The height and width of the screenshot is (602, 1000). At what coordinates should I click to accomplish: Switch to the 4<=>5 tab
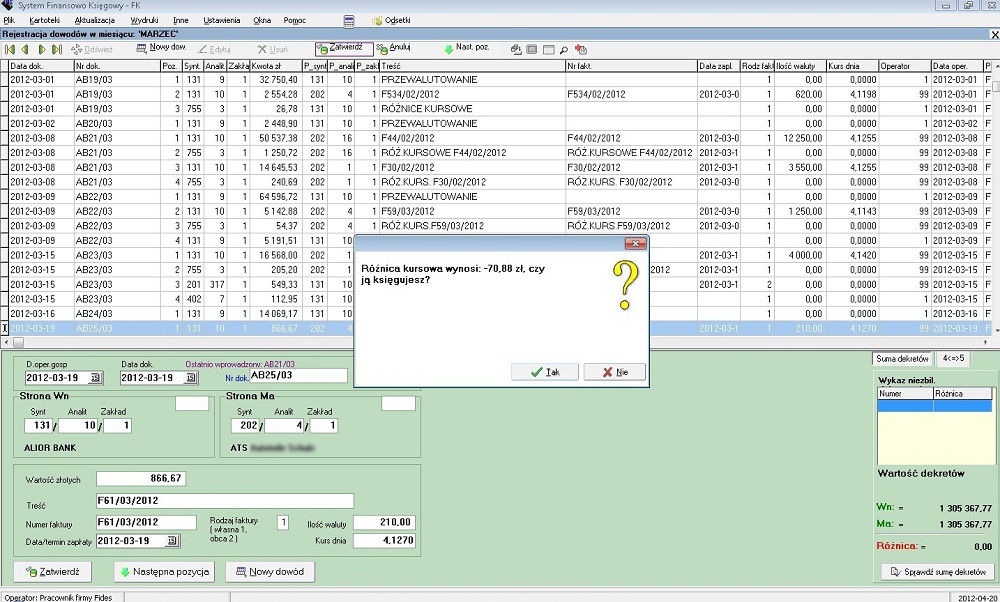(953, 358)
